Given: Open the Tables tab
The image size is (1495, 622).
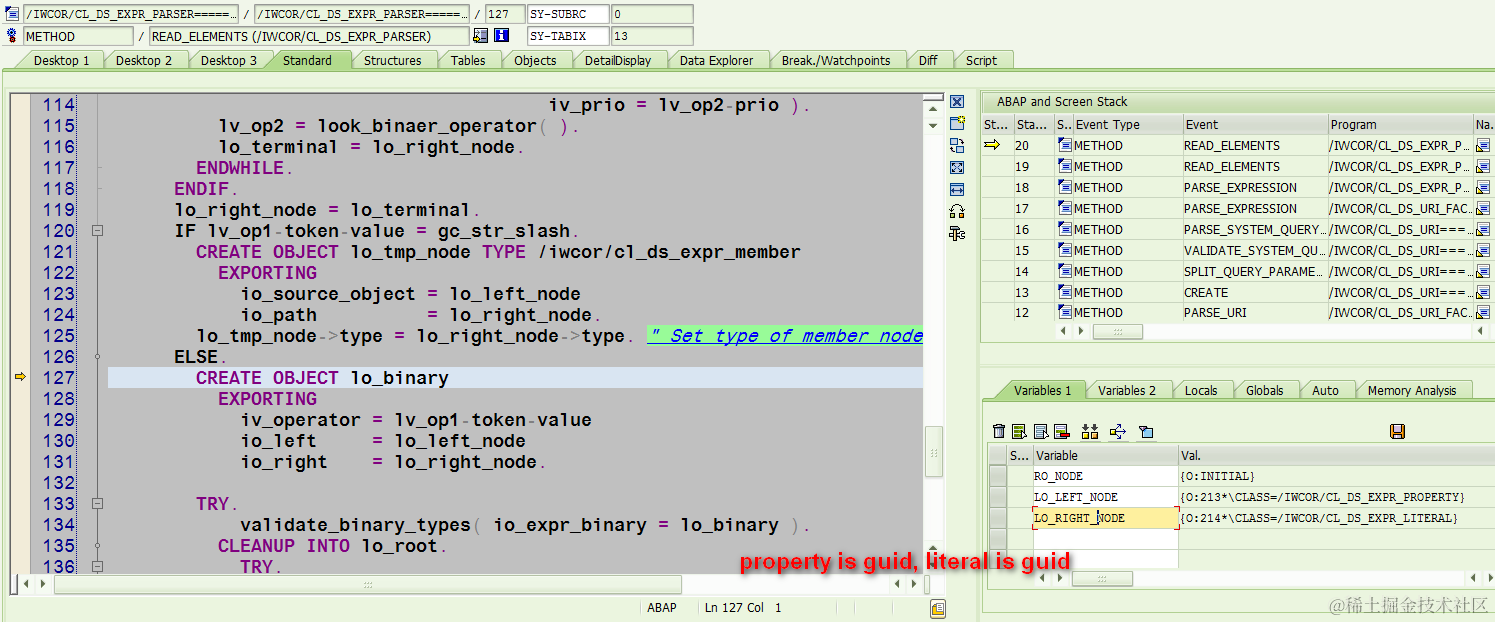Looking at the screenshot, I should 467,60.
